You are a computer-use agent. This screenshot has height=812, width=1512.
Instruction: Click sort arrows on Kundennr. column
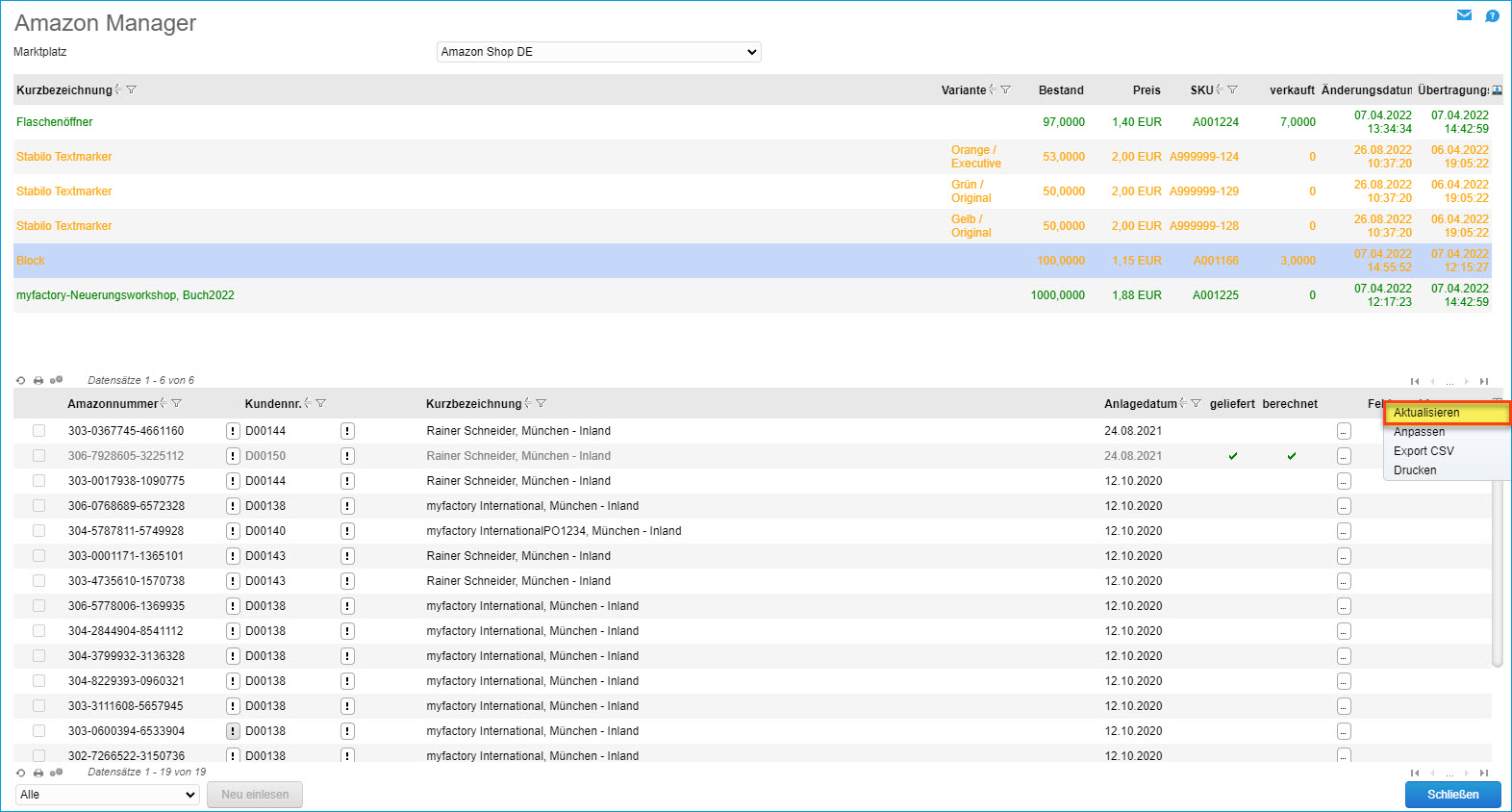click(308, 404)
